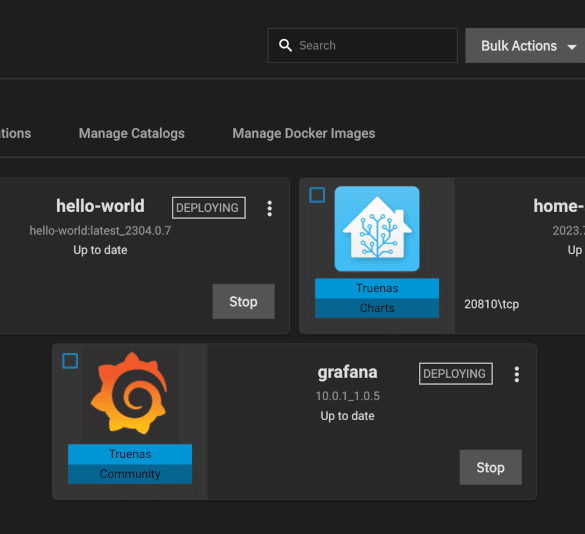
Task: Click grafana version 10.0.1_1.0.5 text
Action: (x=347, y=396)
